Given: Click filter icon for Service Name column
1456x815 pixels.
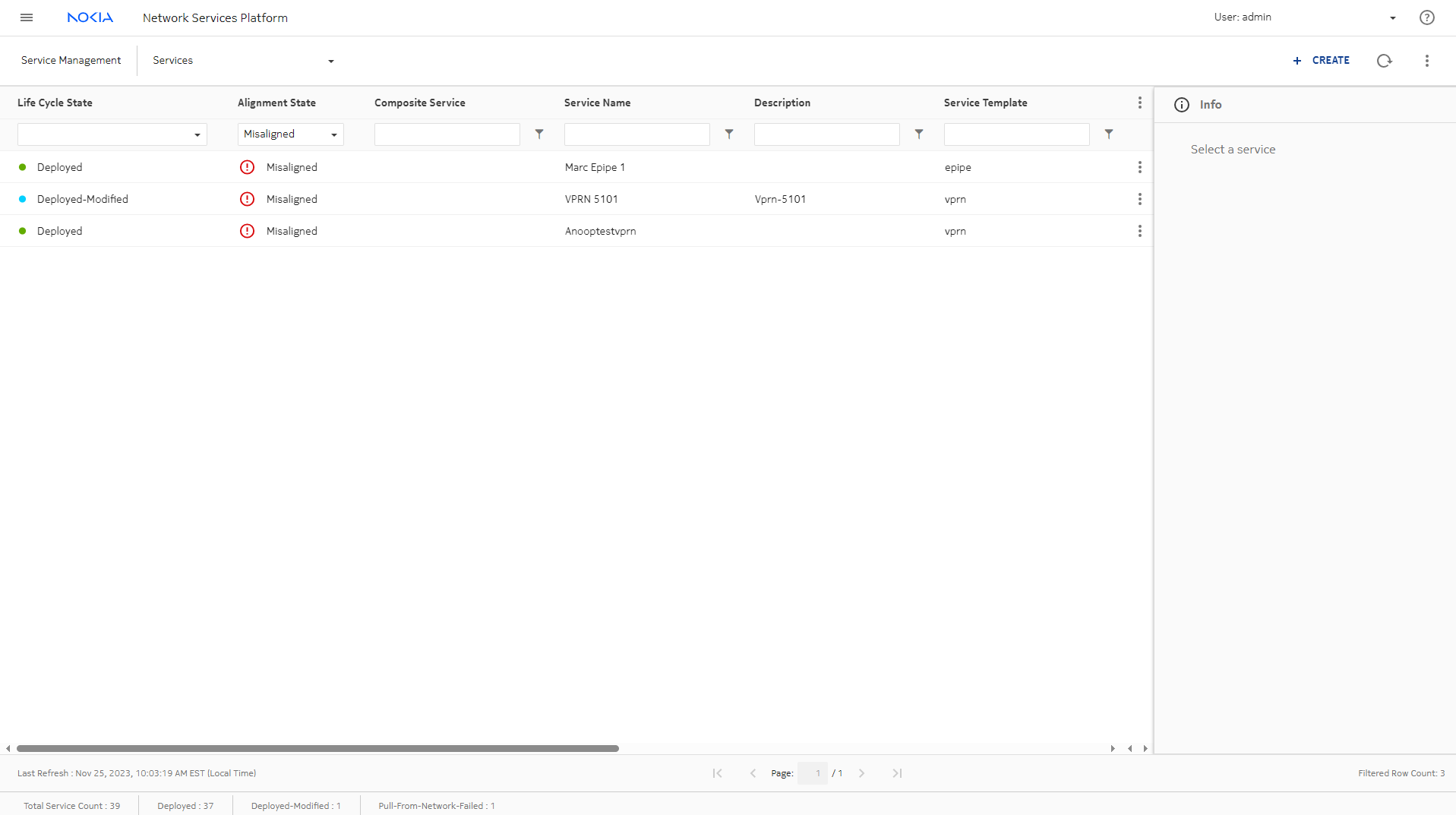Looking at the screenshot, I should tap(728, 134).
